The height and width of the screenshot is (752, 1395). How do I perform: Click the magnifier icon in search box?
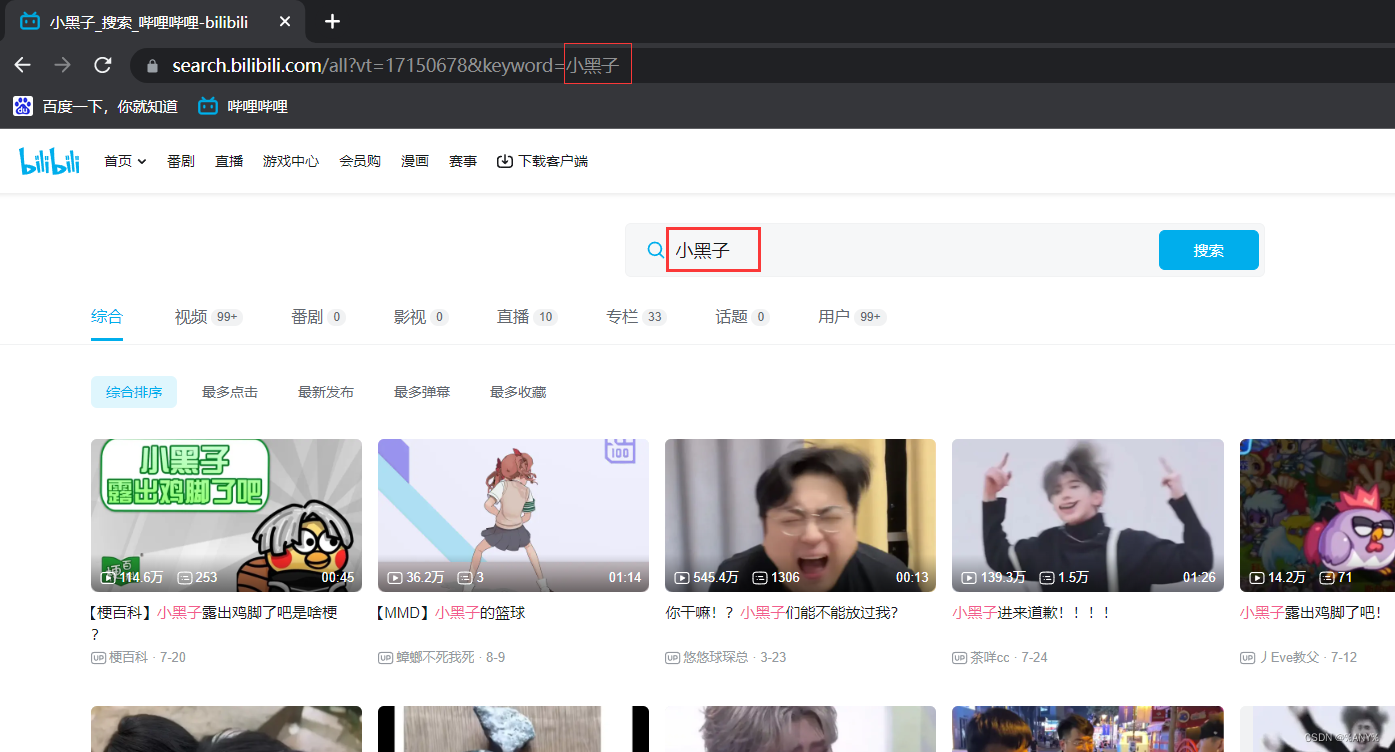tap(655, 250)
